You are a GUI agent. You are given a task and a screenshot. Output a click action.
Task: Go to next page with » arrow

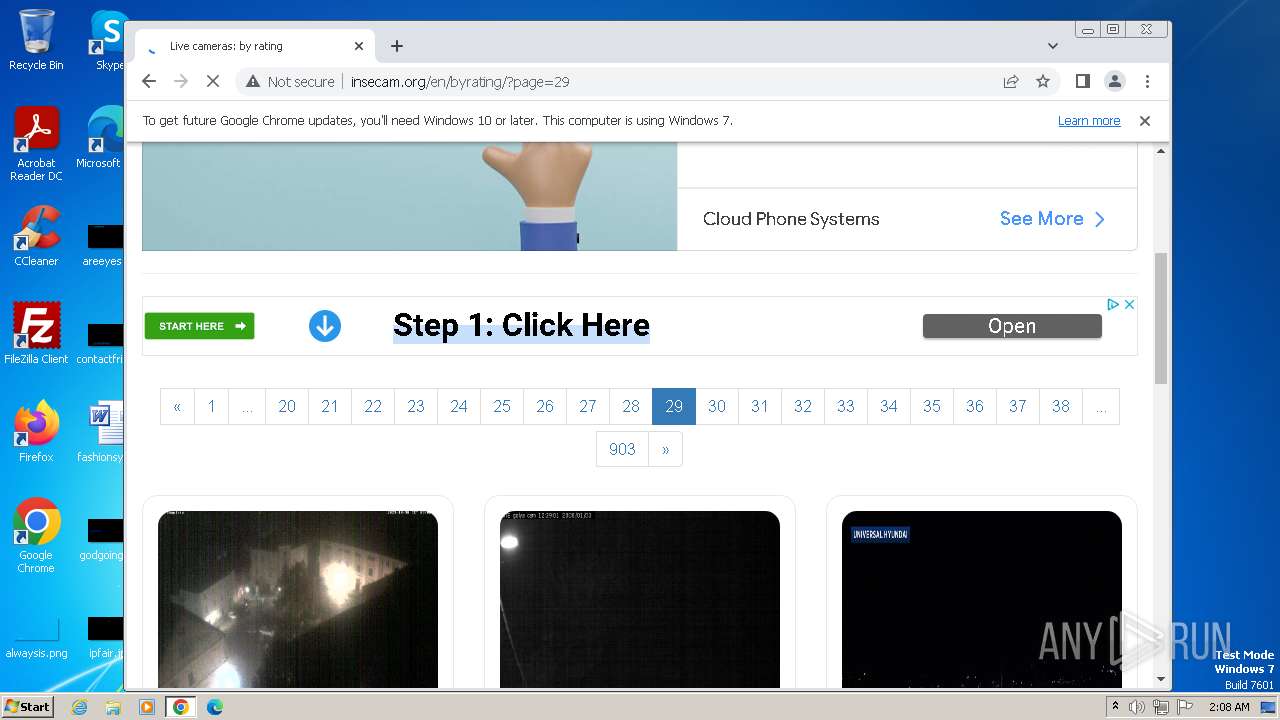point(666,449)
